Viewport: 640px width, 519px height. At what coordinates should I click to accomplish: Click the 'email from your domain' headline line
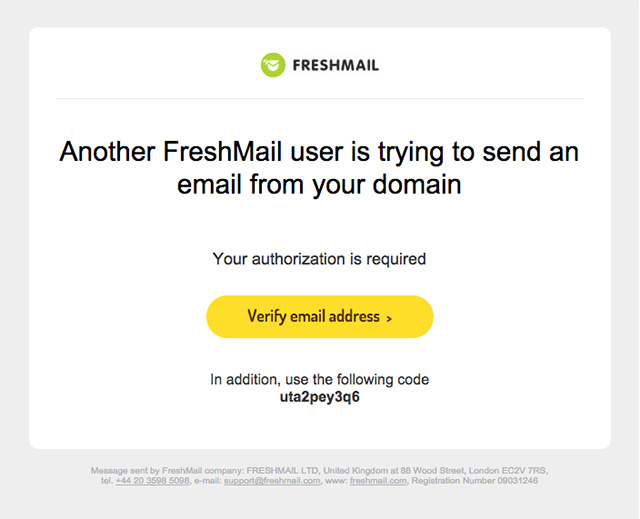click(x=319, y=184)
